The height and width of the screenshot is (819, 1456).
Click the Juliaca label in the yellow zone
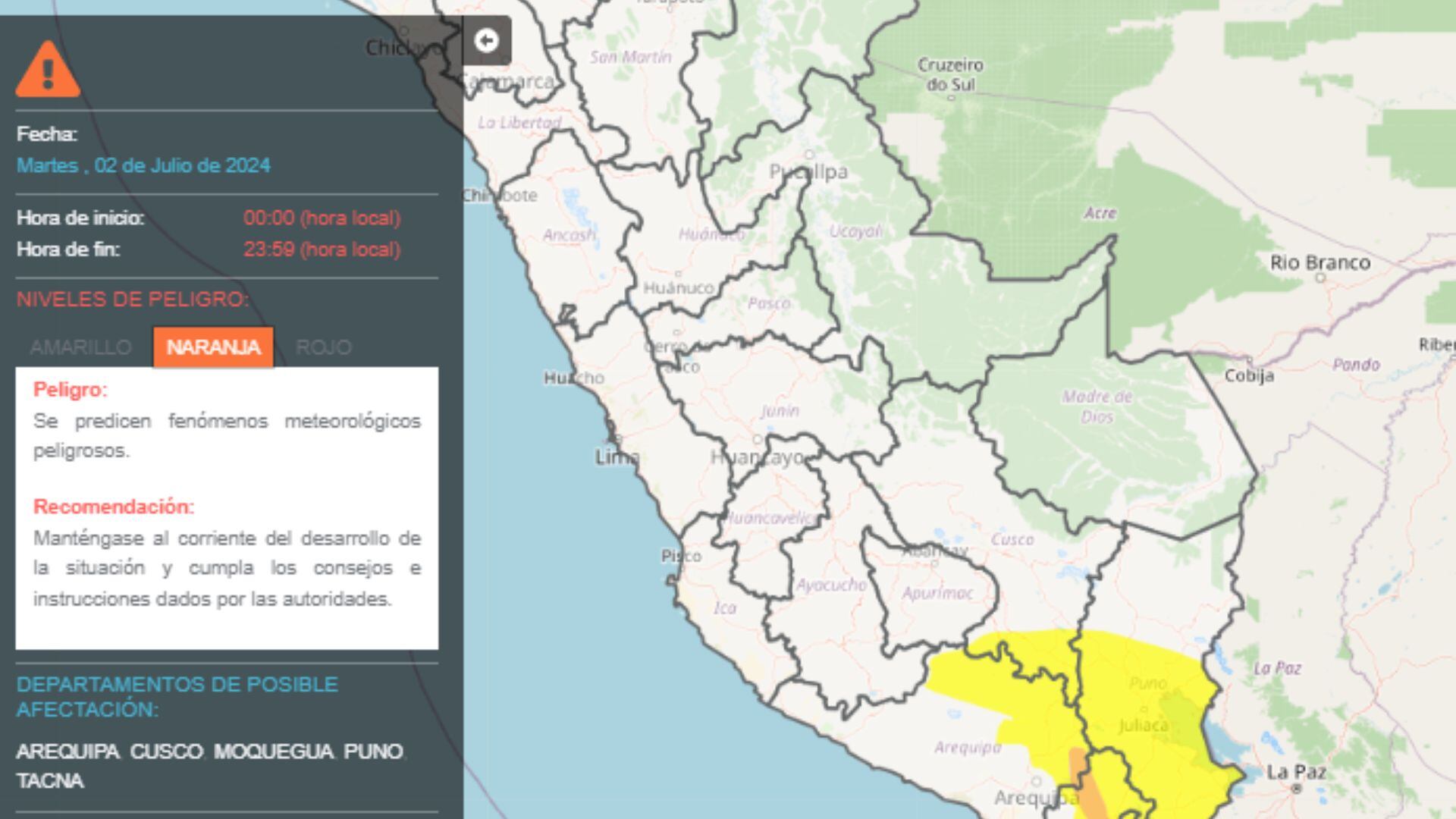tap(1144, 726)
